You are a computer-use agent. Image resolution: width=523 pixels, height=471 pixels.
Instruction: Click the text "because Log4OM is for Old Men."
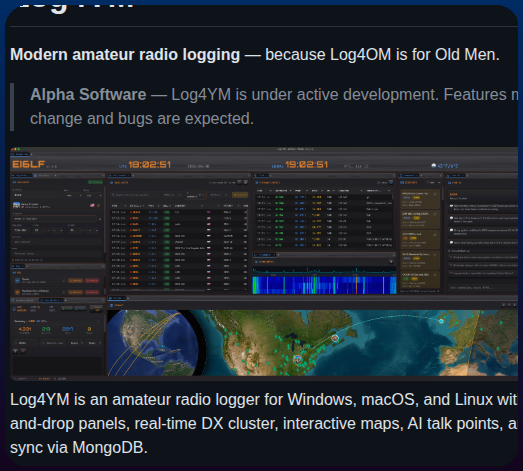pyautogui.click(x=382, y=55)
